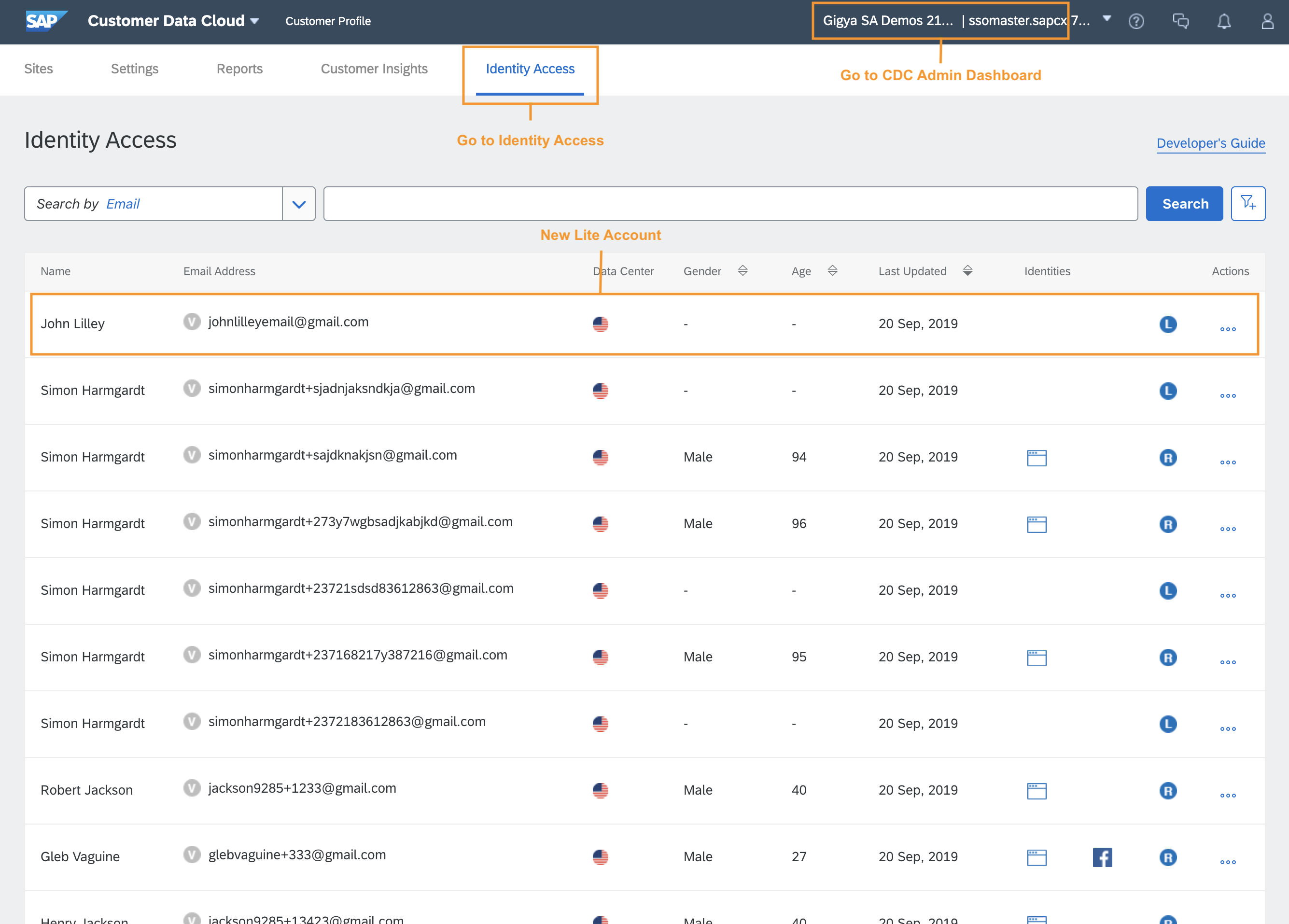Image resolution: width=1289 pixels, height=924 pixels.
Task: Open the Reports tab
Action: pyautogui.click(x=239, y=69)
